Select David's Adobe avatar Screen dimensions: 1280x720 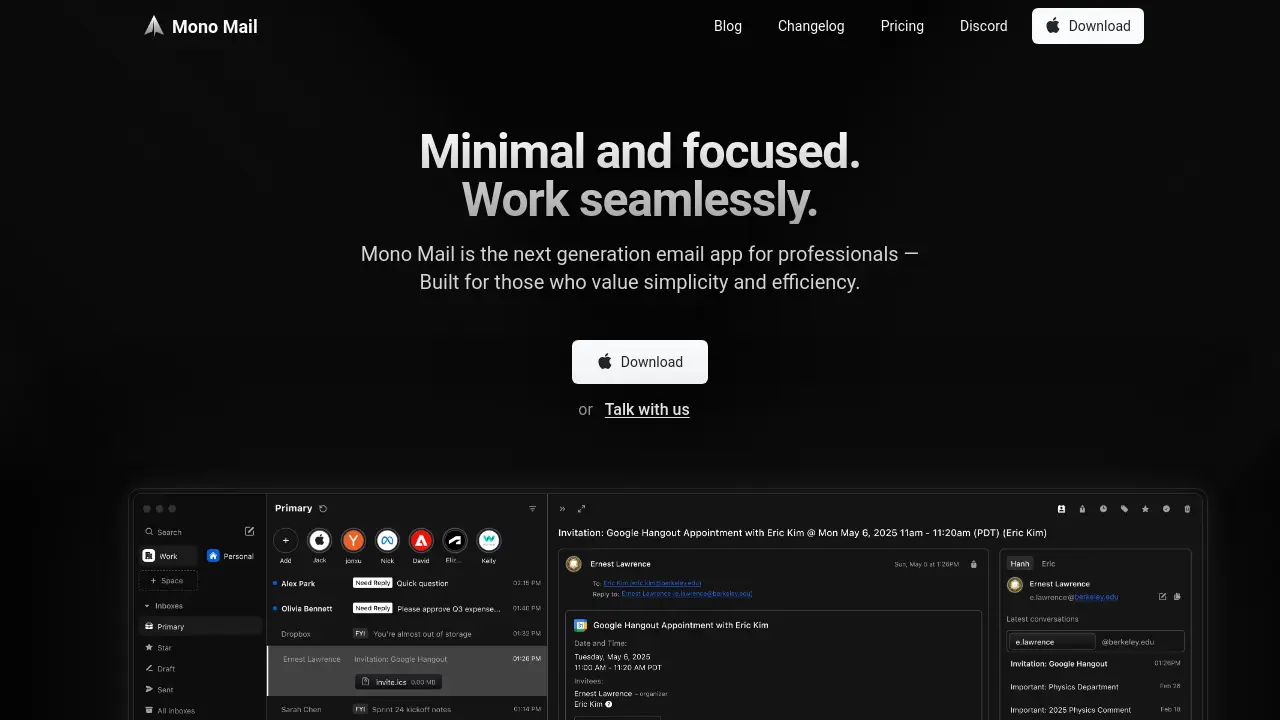point(421,540)
